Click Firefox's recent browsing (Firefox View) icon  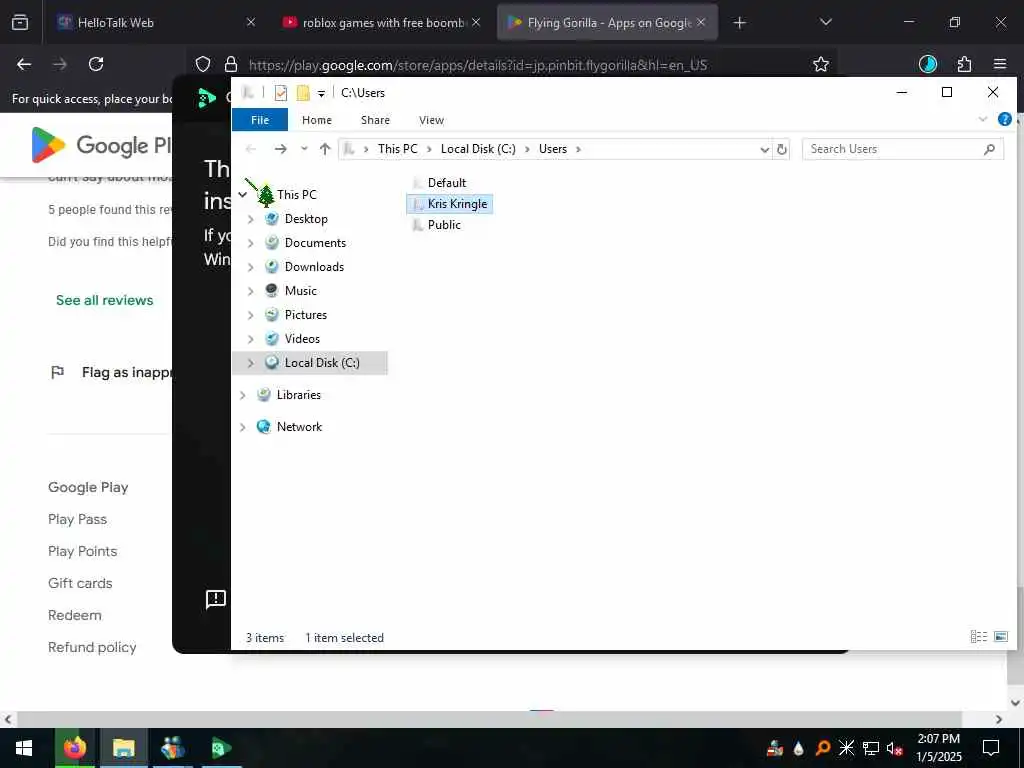pos(20,22)
